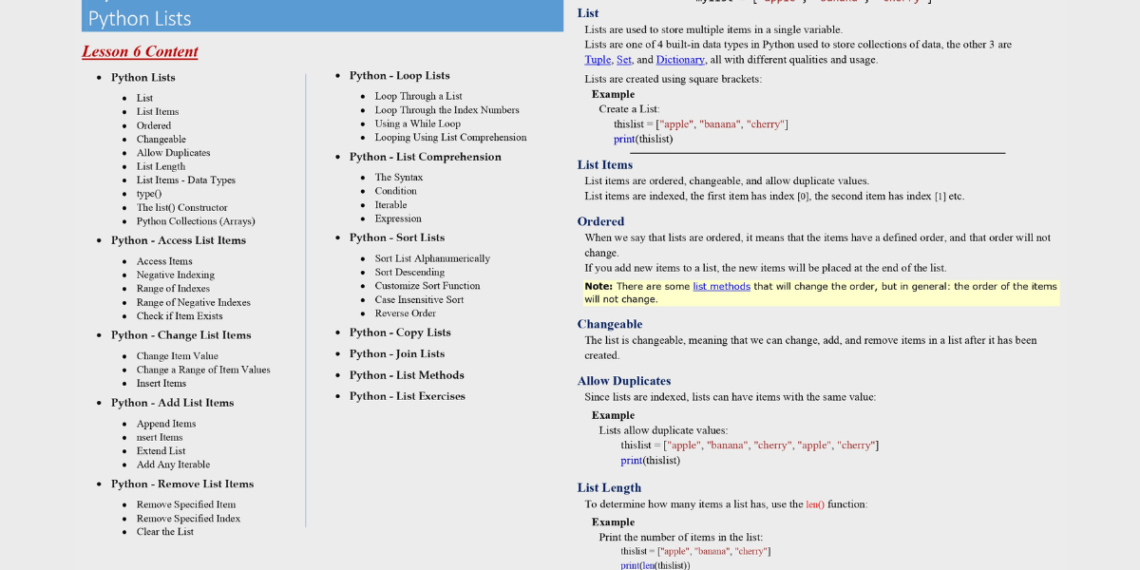Click 'Extend List' bullet

[161, 451]
